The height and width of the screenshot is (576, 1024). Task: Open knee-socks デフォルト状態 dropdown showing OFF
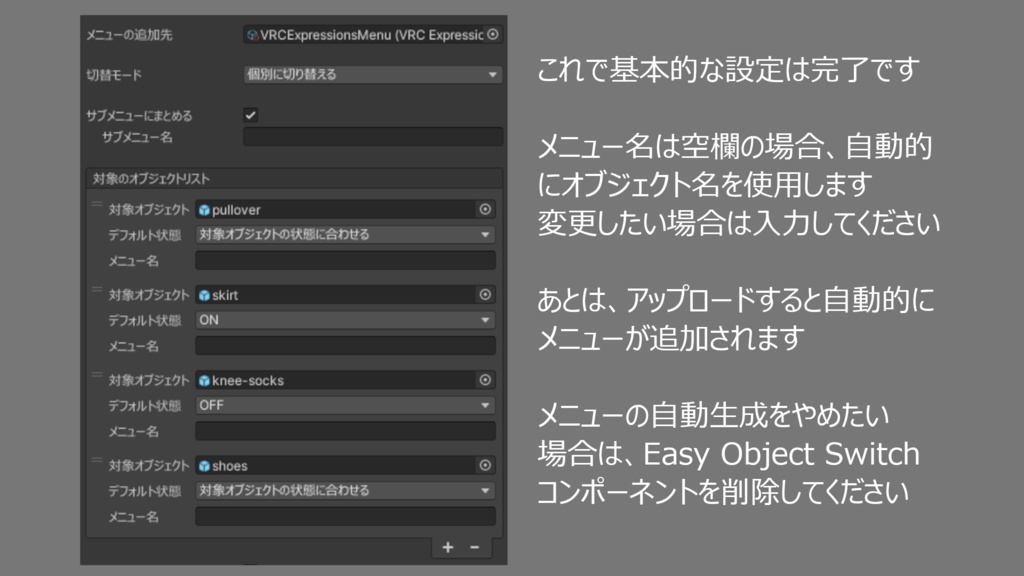pyautogui.click(x=345, y=404)
